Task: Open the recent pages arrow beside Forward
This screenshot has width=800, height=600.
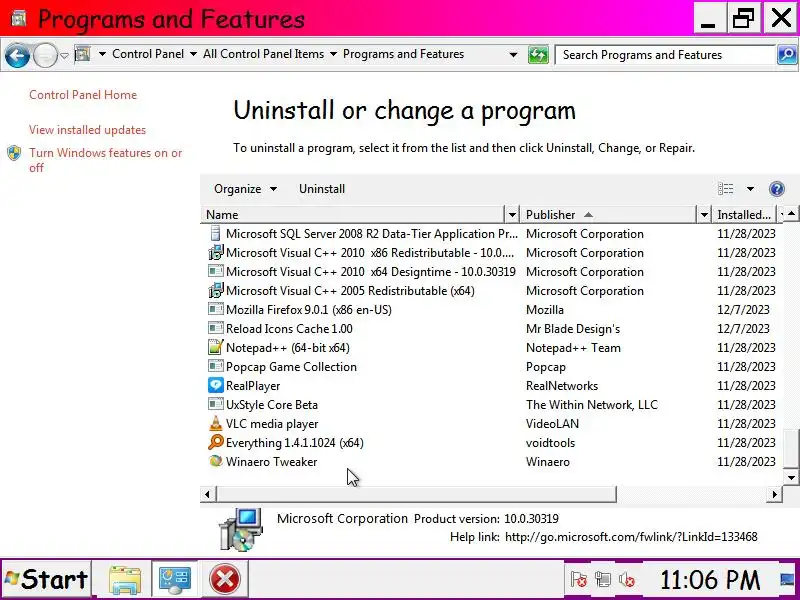Action: [x=64, y=55]
